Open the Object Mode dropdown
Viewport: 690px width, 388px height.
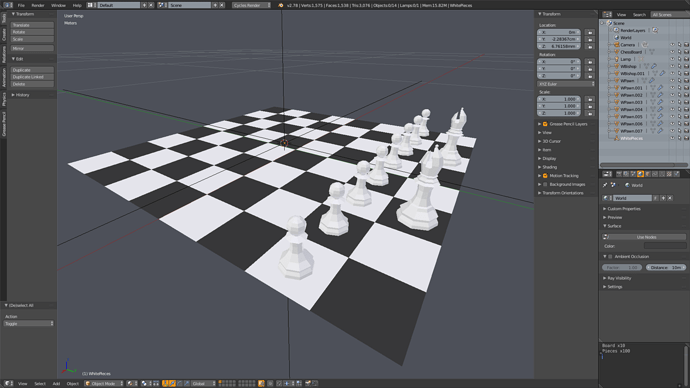pyautogui.click(x=104, y=384)
